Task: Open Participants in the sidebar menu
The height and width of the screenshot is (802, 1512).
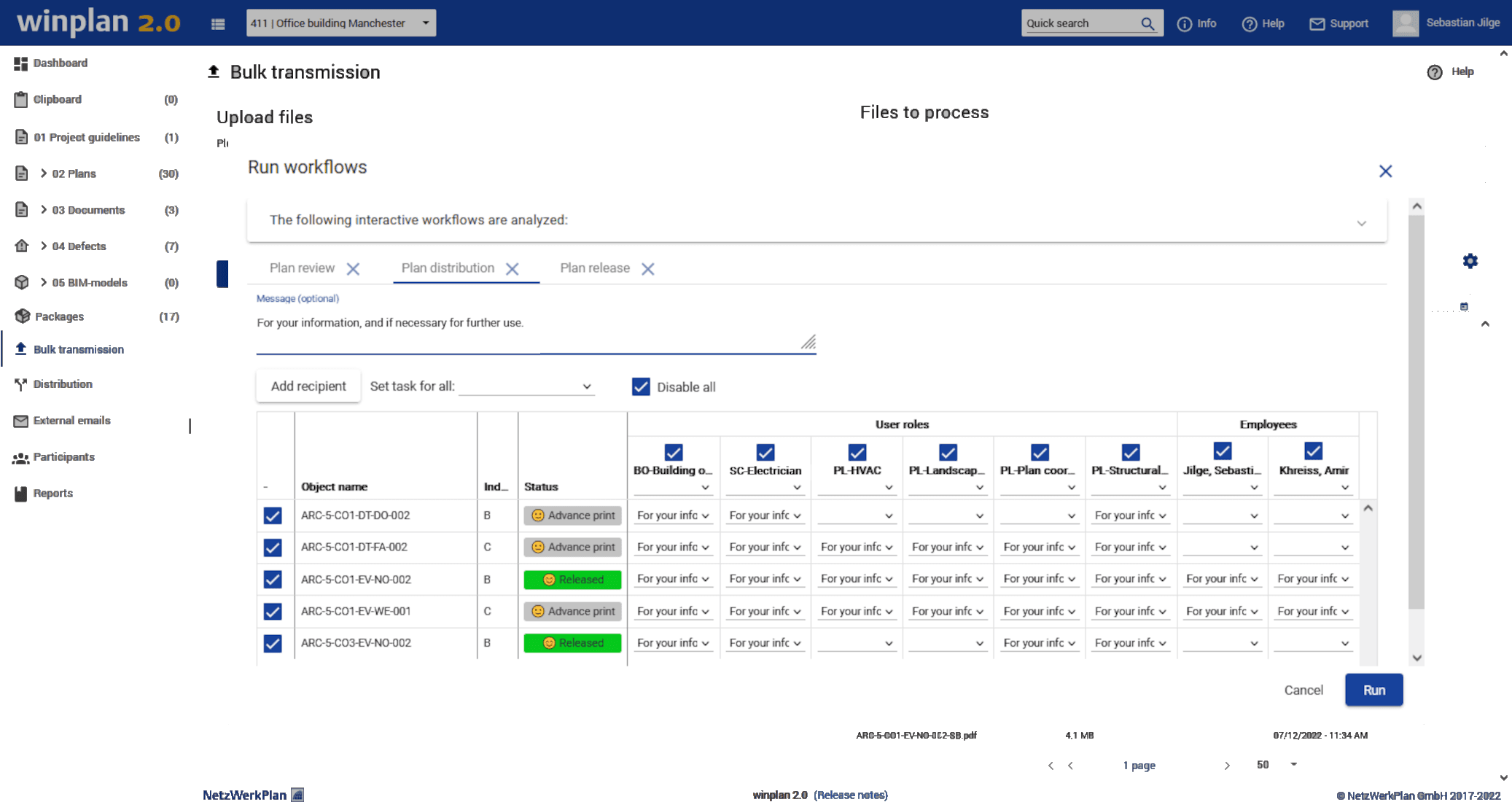Action: pyautogui.click(x=64, y=457)
